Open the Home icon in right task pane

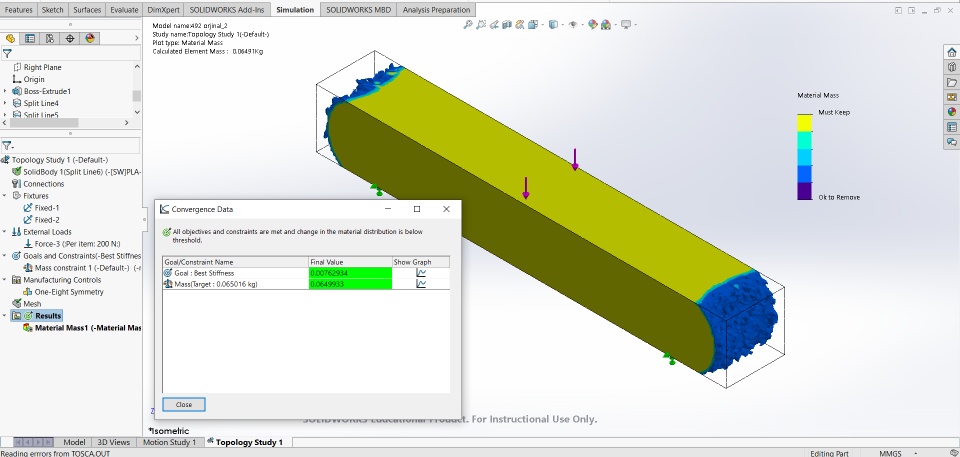click(x=951, y=52)
